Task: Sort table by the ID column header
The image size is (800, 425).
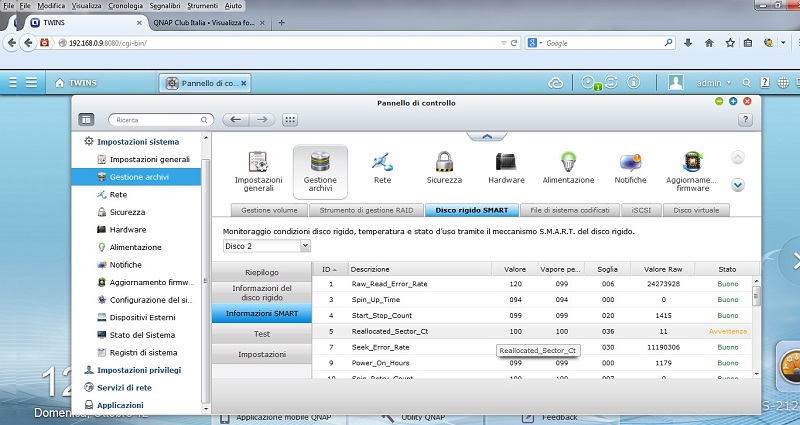Action: pyautogui.click(x=327, y=269)
